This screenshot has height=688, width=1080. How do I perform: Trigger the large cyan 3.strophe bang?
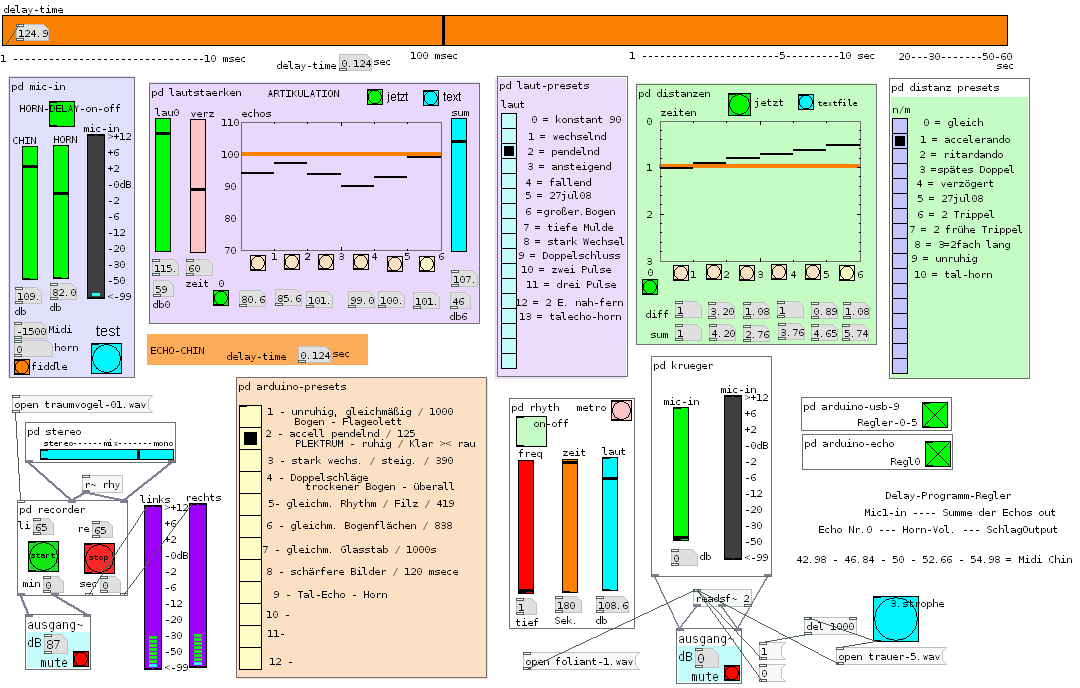[x=895, y=619]
